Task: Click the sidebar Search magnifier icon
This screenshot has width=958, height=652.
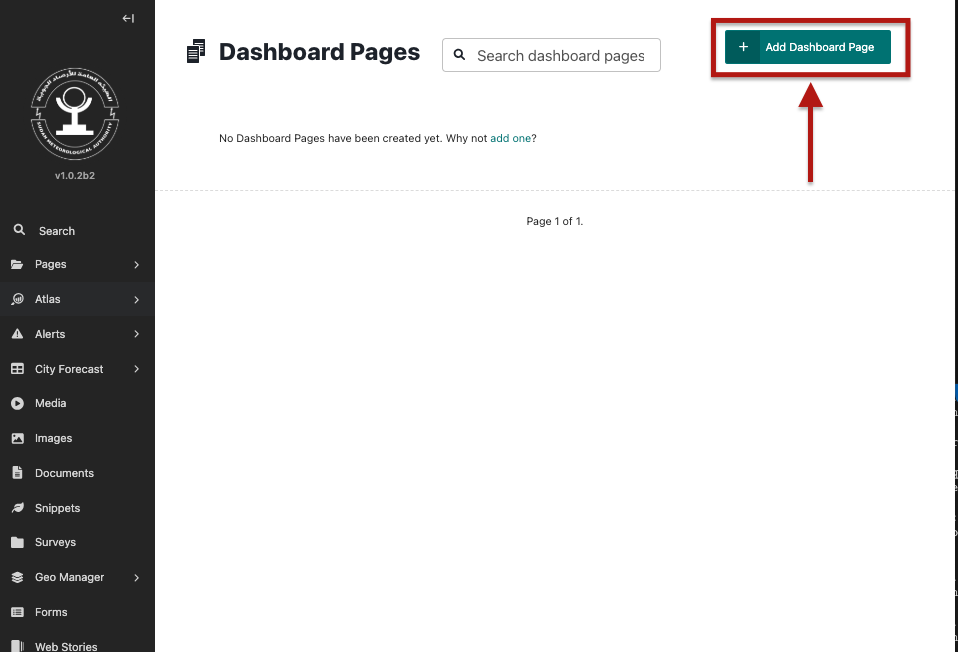Action: pos(19,230)
